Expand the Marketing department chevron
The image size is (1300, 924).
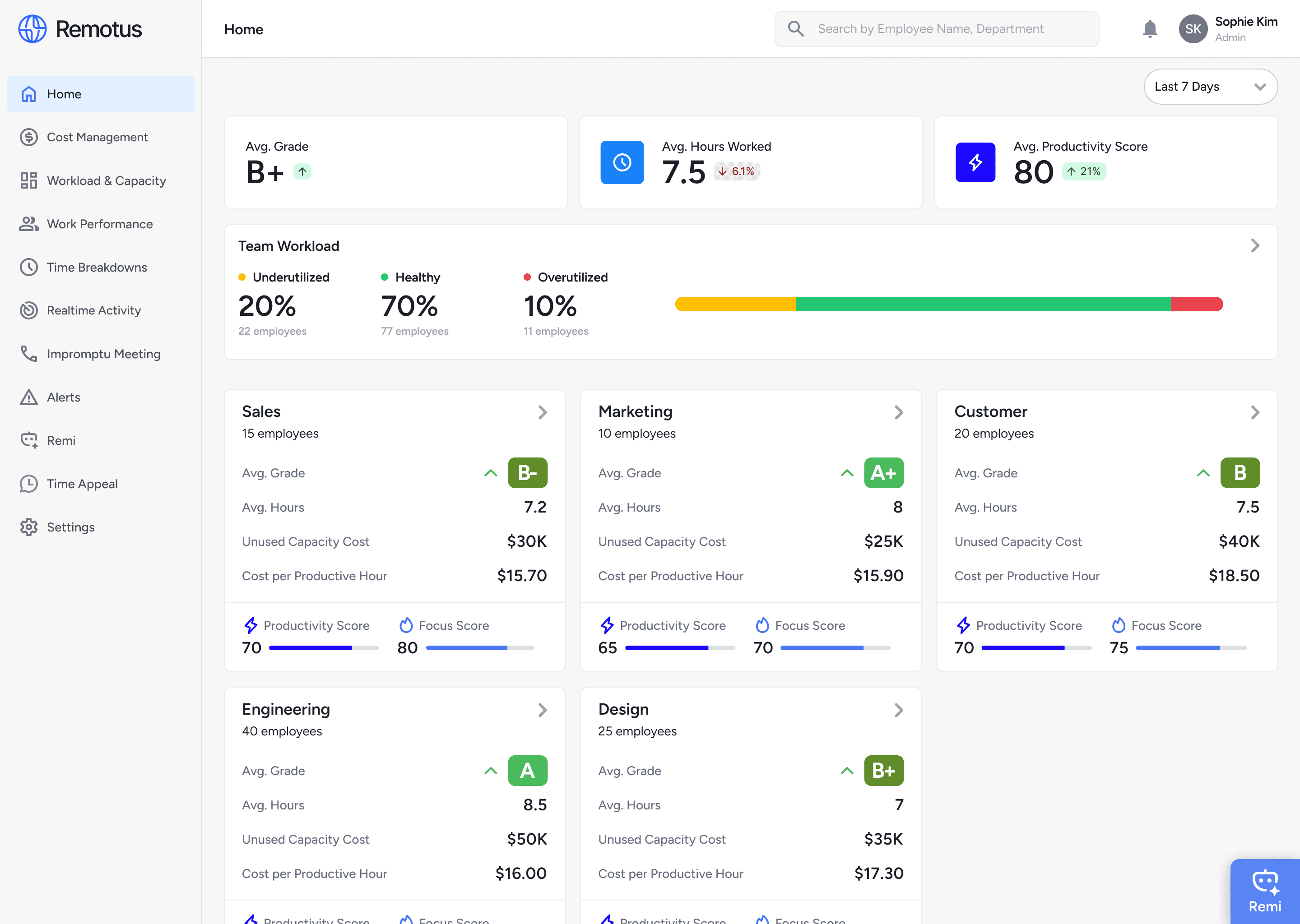coord(899,412)
